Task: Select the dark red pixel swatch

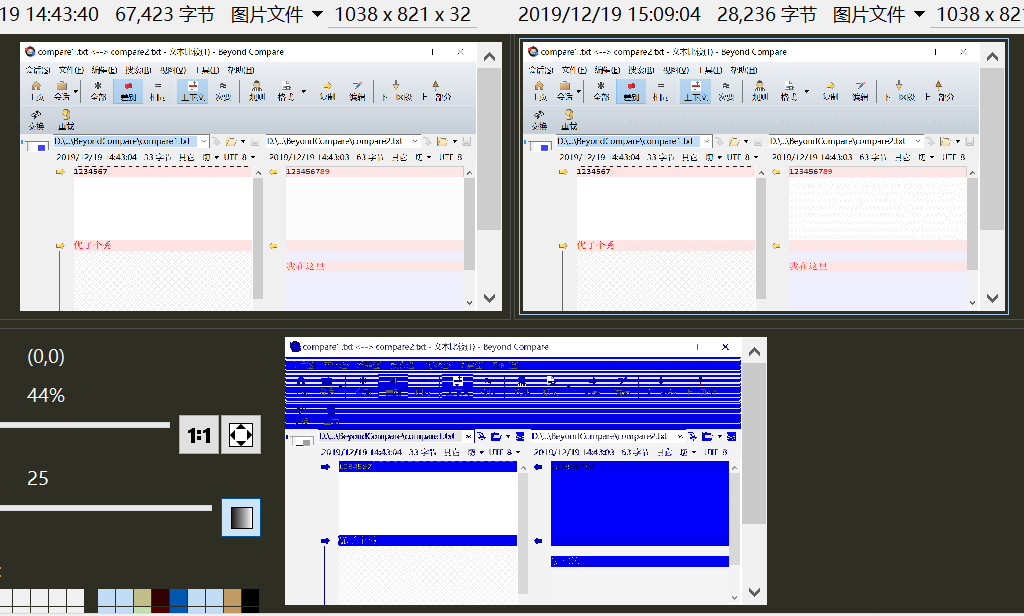Action: click(x=161, y=598)
